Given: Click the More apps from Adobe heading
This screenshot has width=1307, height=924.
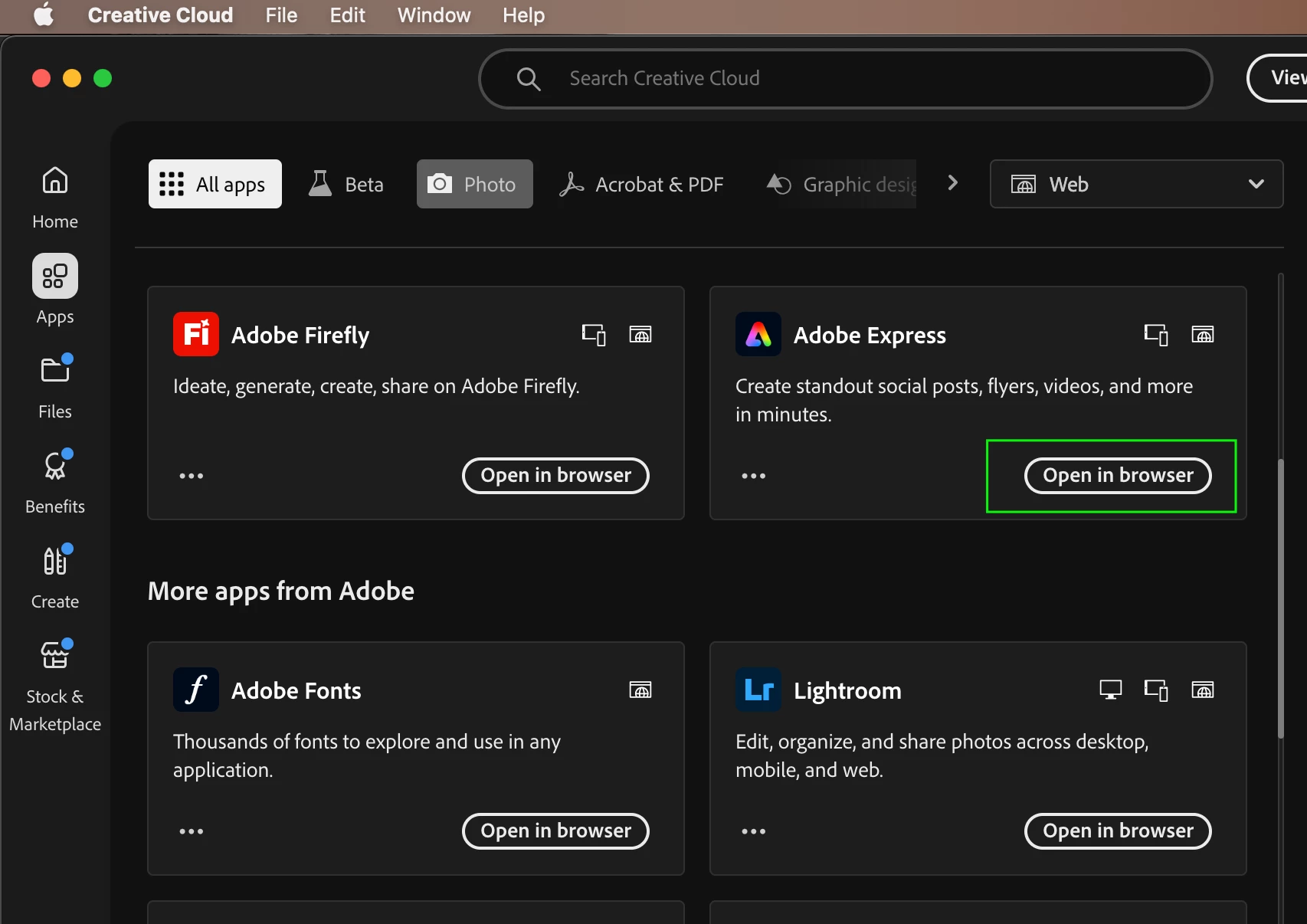Looking at the screenshot, I should tap(281, 591).
